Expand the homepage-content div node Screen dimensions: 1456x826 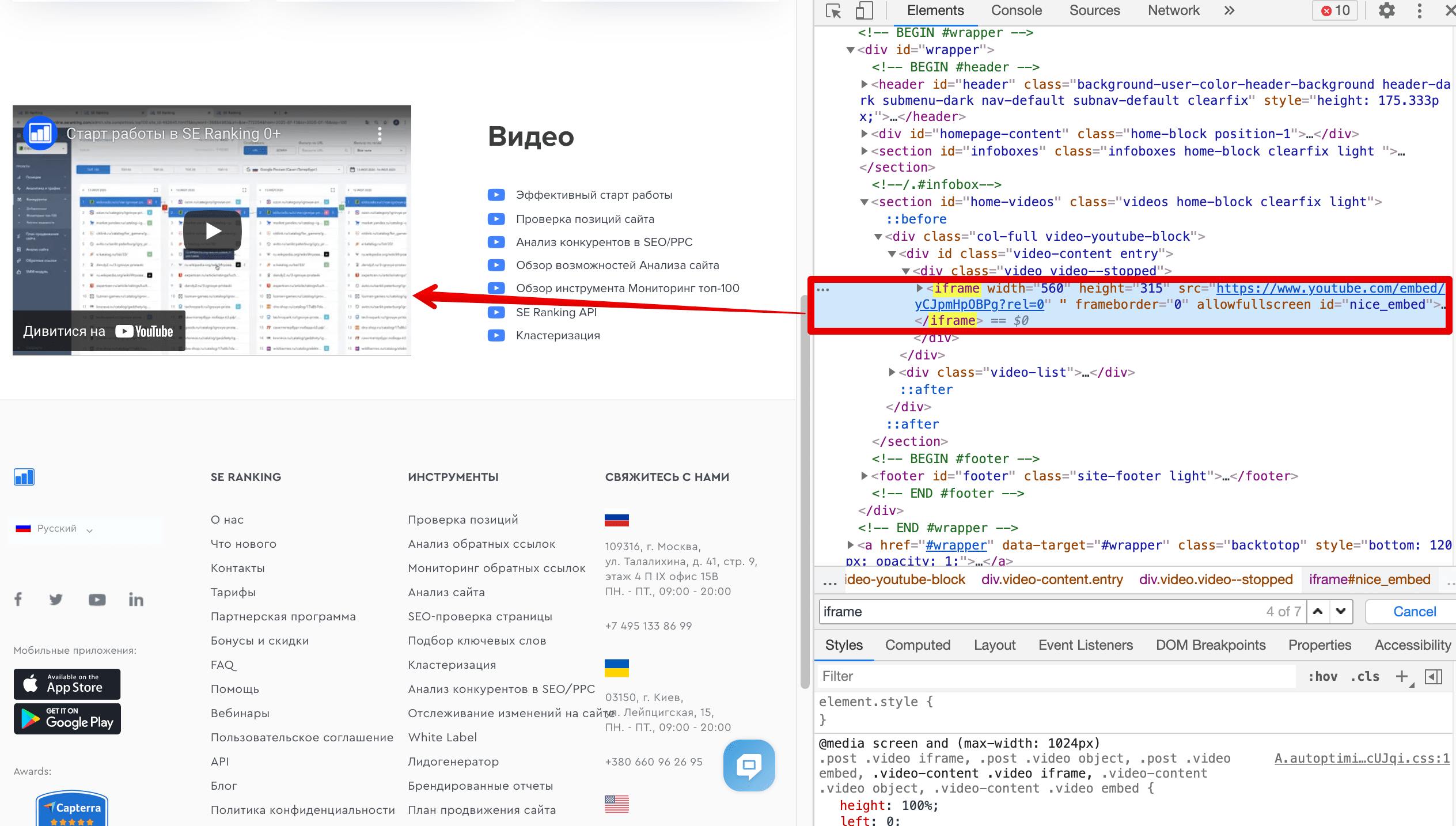click(x=864, y=134)
